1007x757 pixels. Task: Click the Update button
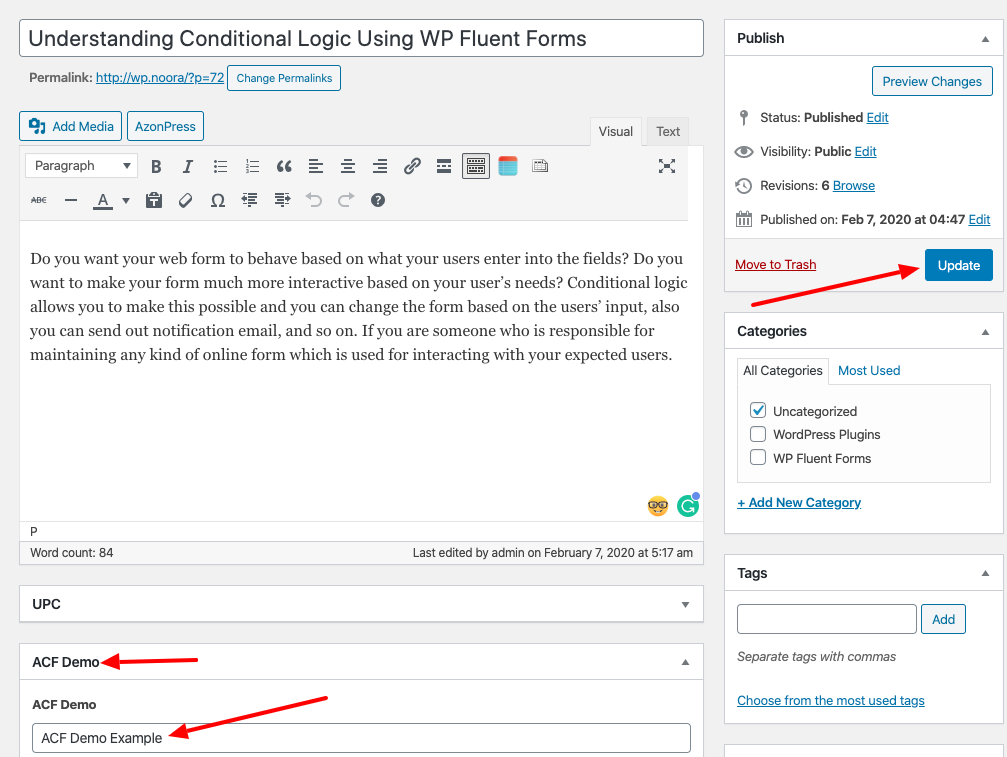(958, 265)
